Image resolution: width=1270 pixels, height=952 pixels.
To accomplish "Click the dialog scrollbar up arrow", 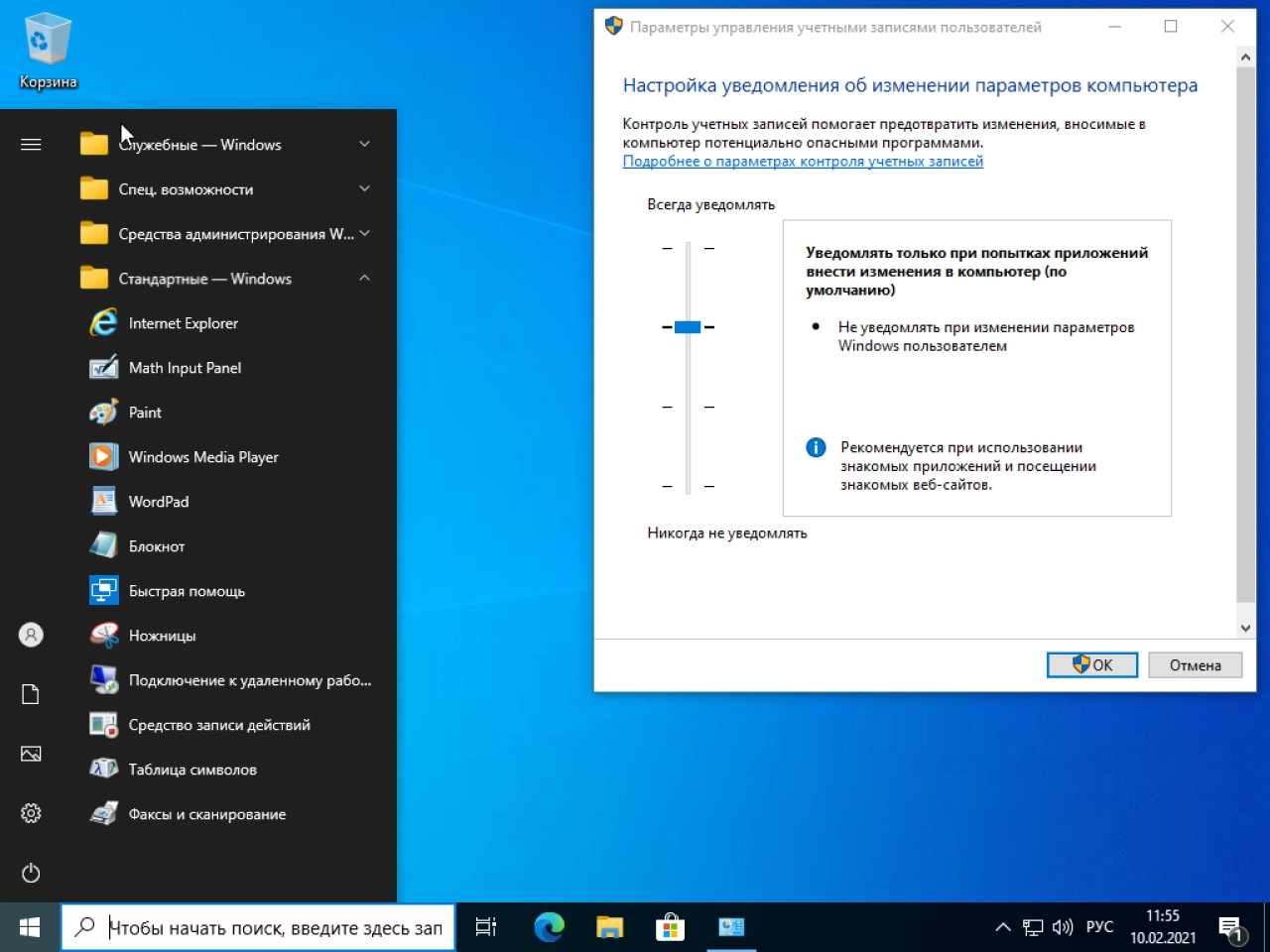I will (1246, 58).
